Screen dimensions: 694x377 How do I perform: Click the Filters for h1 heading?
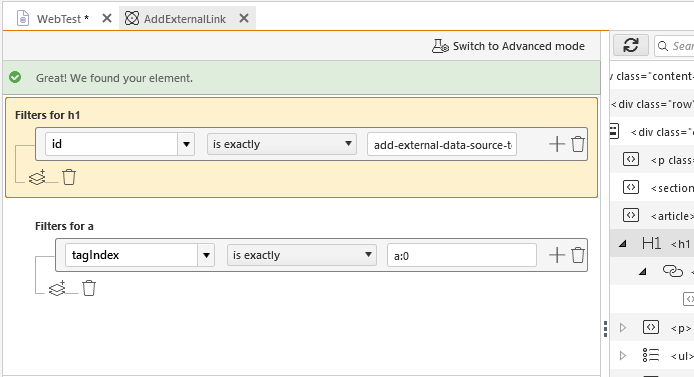(x=47, y=115)
